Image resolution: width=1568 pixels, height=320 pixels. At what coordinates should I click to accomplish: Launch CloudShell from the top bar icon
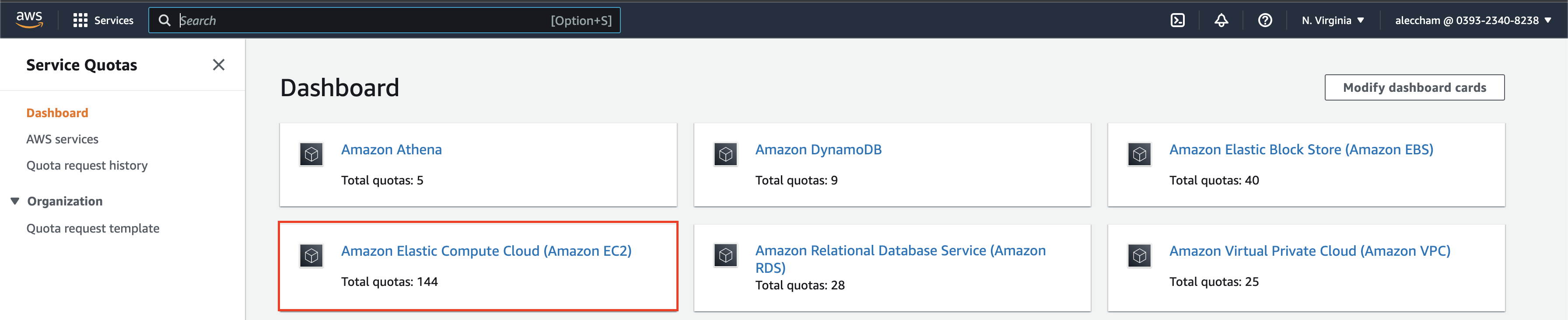tap(1178, 21)
